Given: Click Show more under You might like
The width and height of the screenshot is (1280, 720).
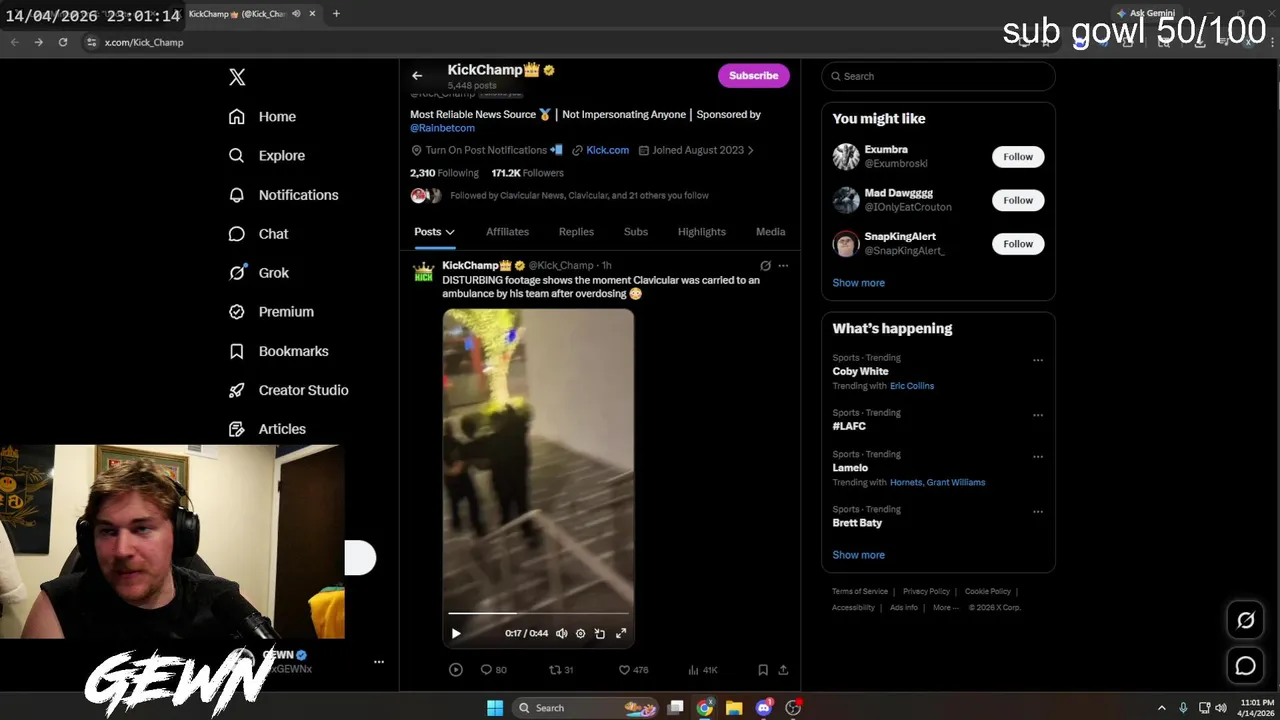Looking at the screenshot, I should coord(858,283).
